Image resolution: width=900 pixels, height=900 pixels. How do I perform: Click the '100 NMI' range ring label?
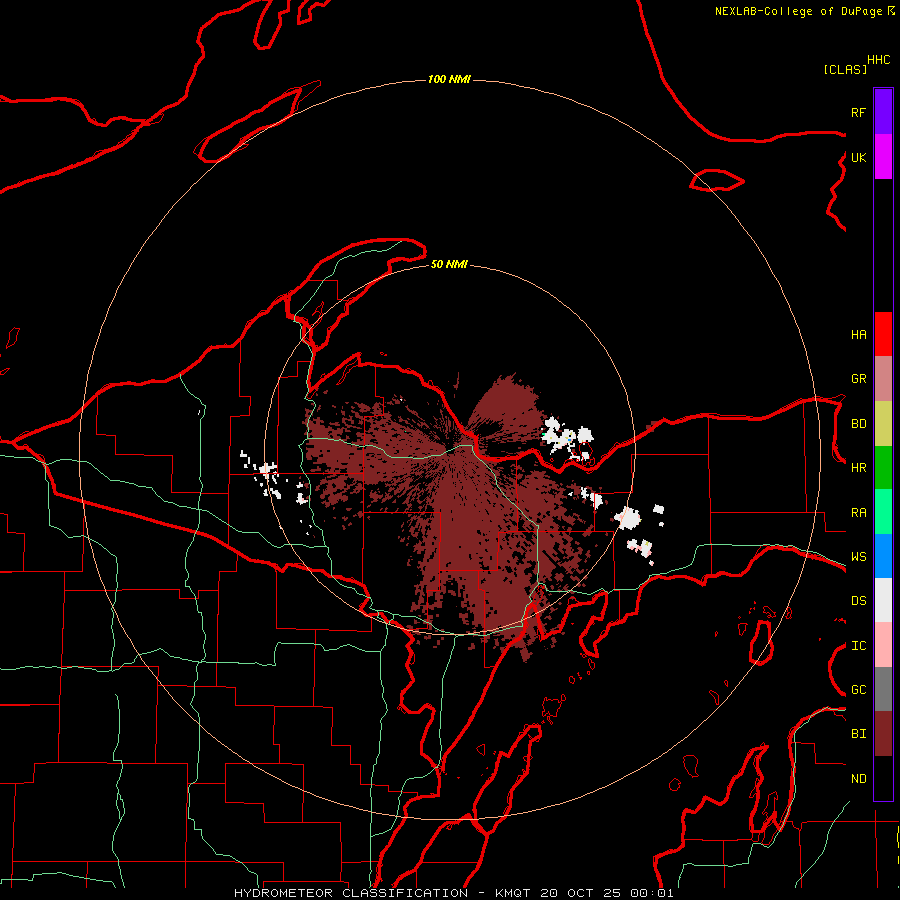pos(449,79)
